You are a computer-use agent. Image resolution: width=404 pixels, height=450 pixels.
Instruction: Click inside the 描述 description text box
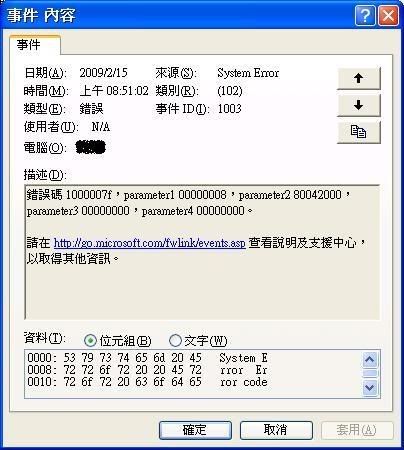(x=202, y=252)
